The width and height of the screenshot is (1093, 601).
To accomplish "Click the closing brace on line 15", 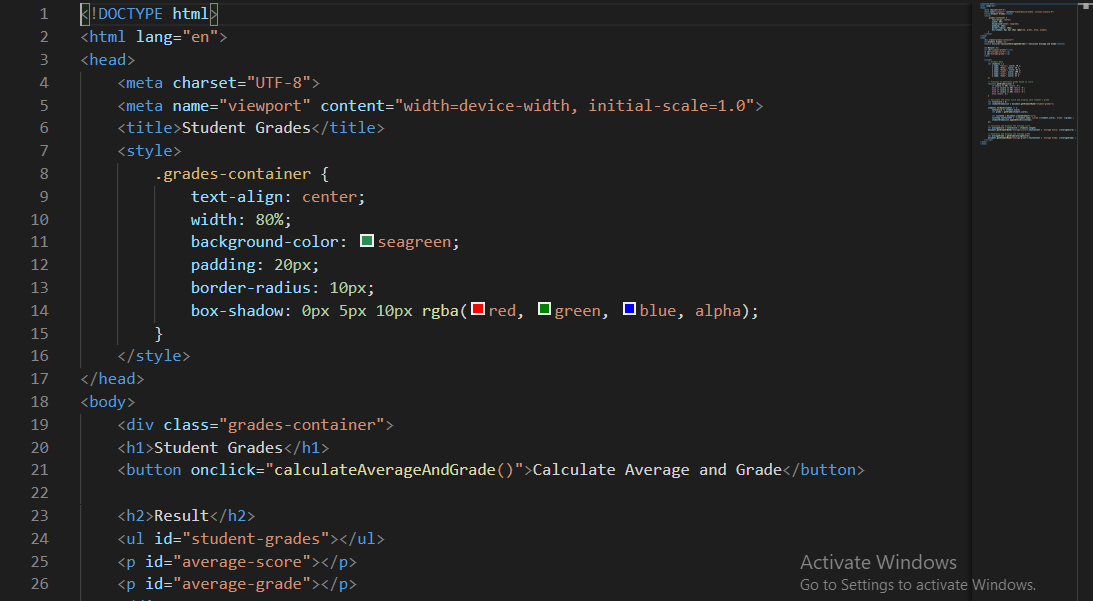I will pyautogui.click(x=159, y=334).
